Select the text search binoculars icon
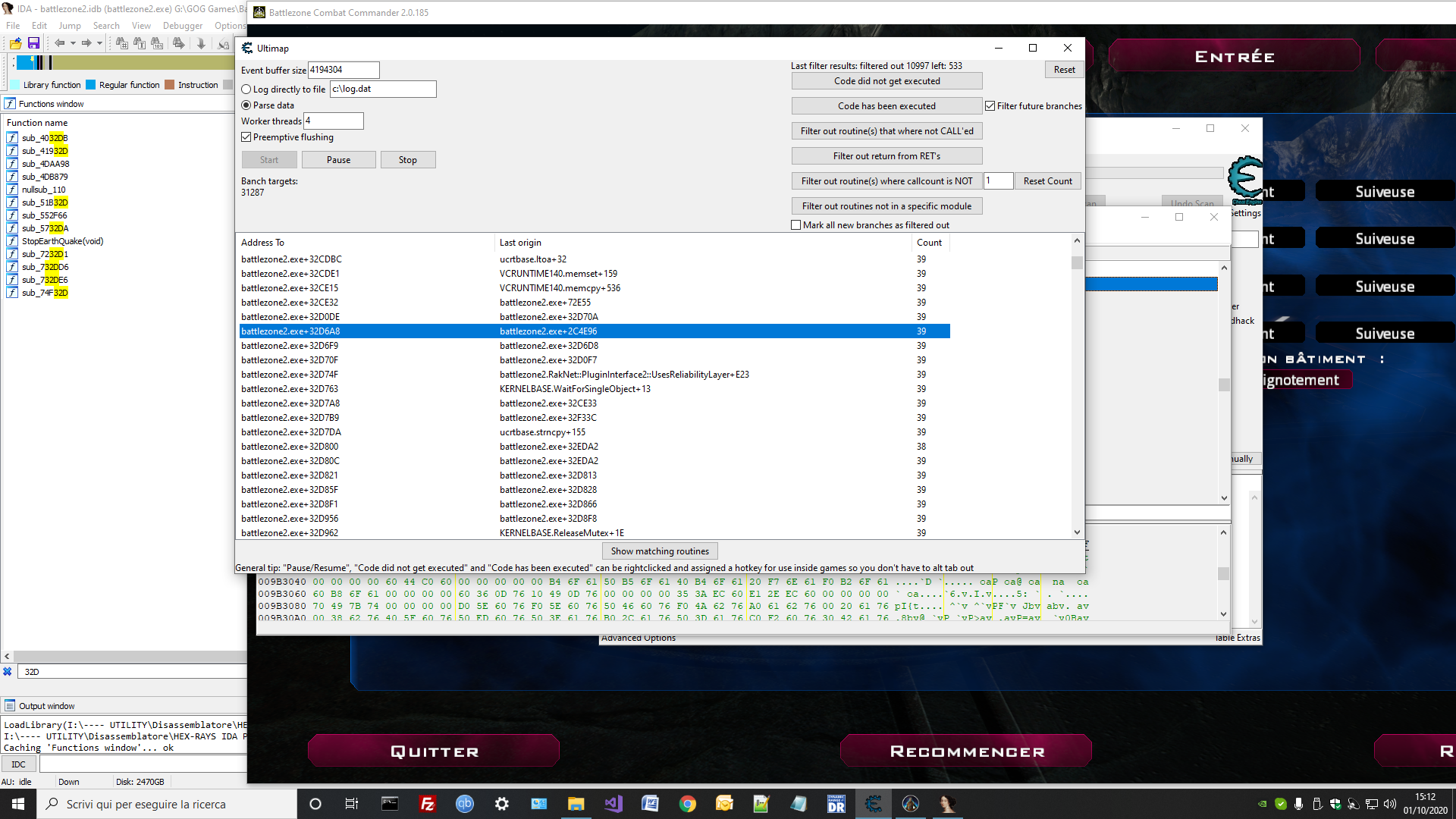Image resolution: width=1456 pixels, height=819 pixels. pos(140,43)
